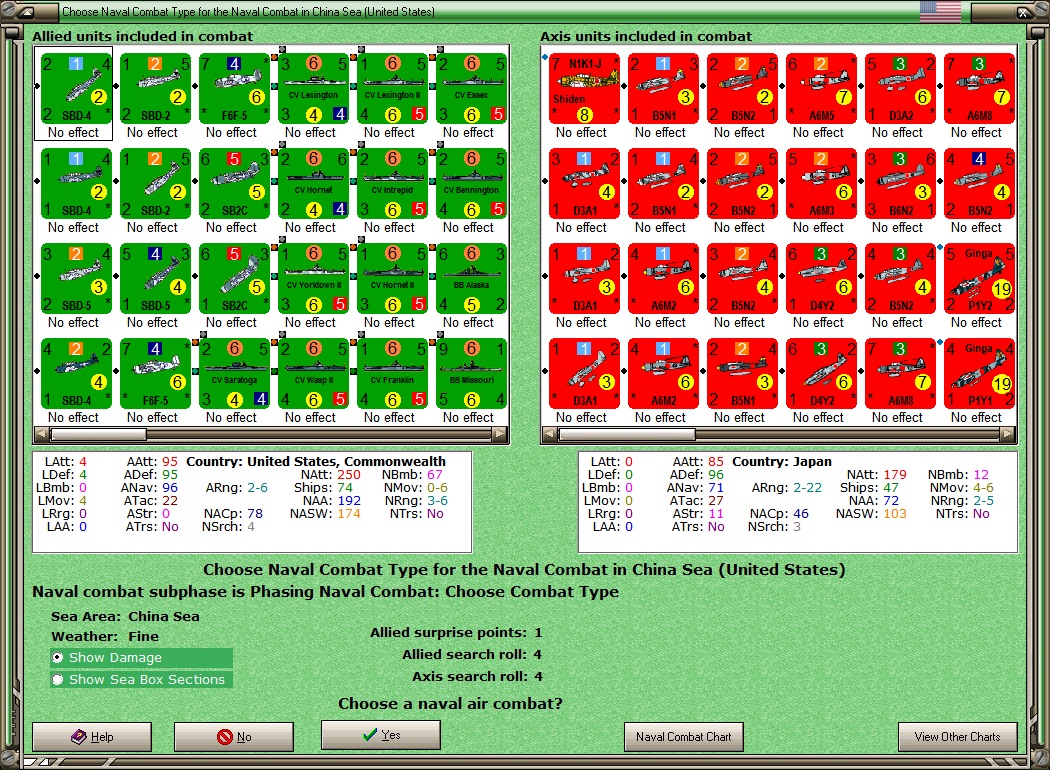
Task: Click the Axis 'NAtt: 179' value
Action: click(x=877, y=475)
